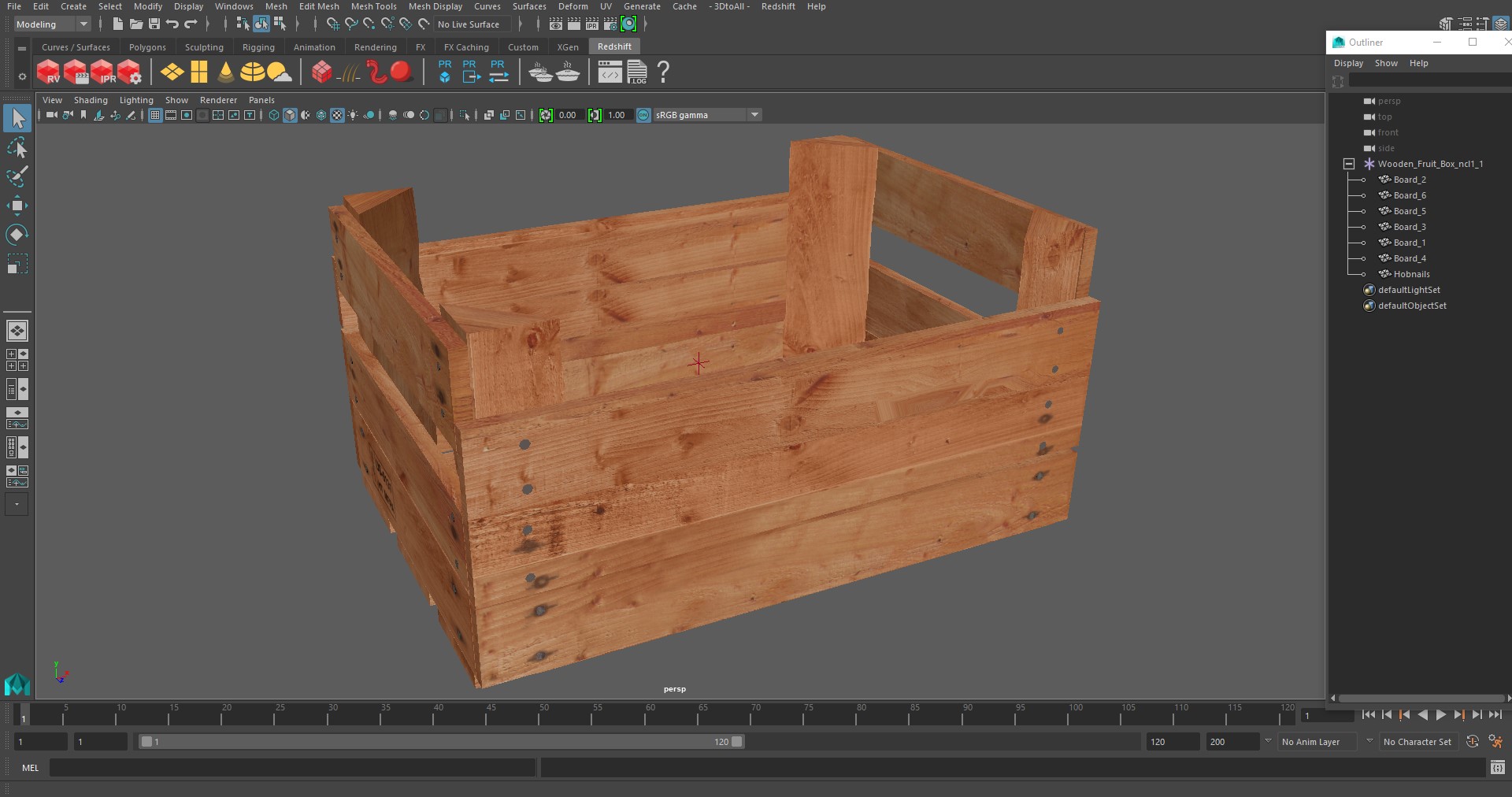Activate the Rotate tool in toolbox
The height and width of the screenshot is (797, 1512).
[17, 235]
